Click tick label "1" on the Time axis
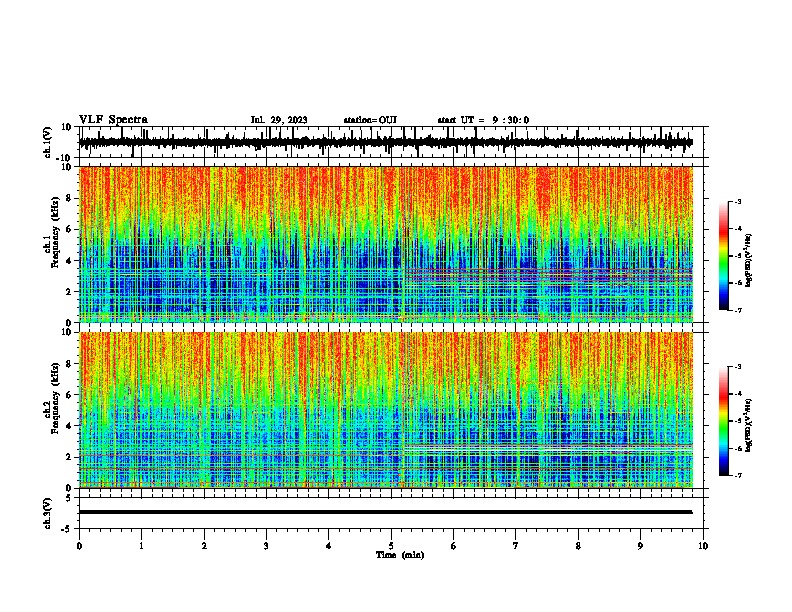Viewport: 792px width, 612px height. 141,546
